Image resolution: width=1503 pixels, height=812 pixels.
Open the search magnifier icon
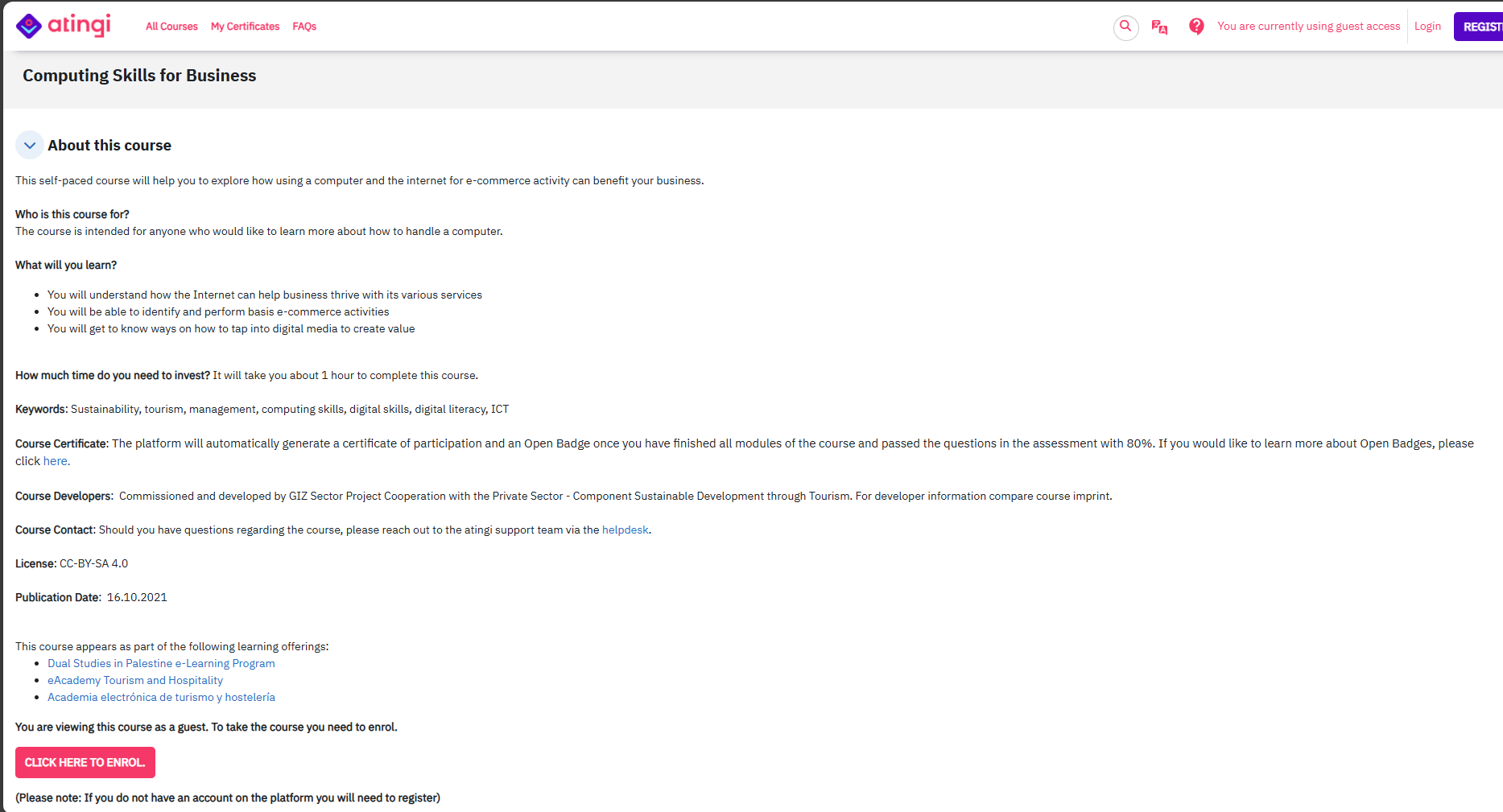[x=1125, y=27]
